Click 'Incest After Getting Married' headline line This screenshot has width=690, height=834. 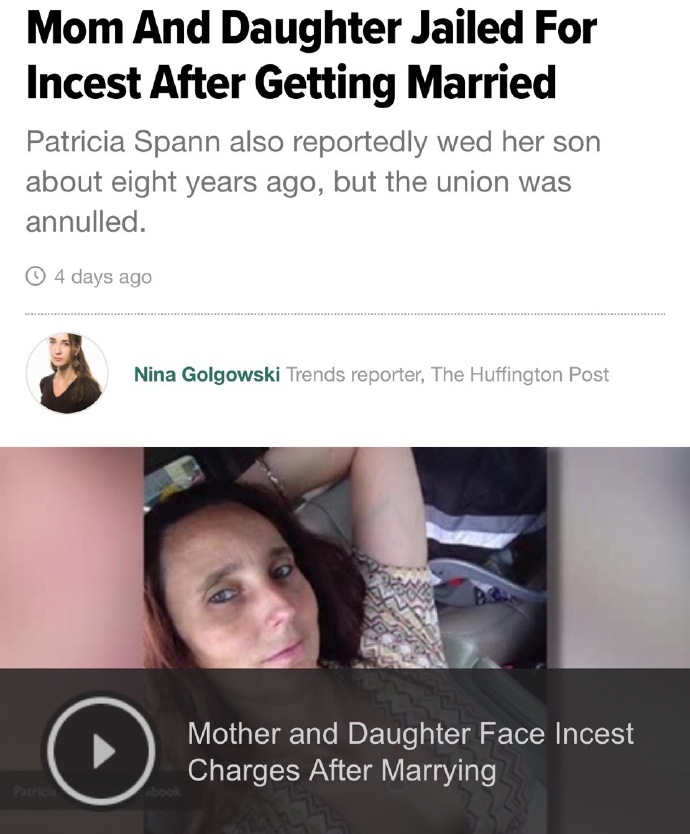pyautogui.click(x=291, y=81)
